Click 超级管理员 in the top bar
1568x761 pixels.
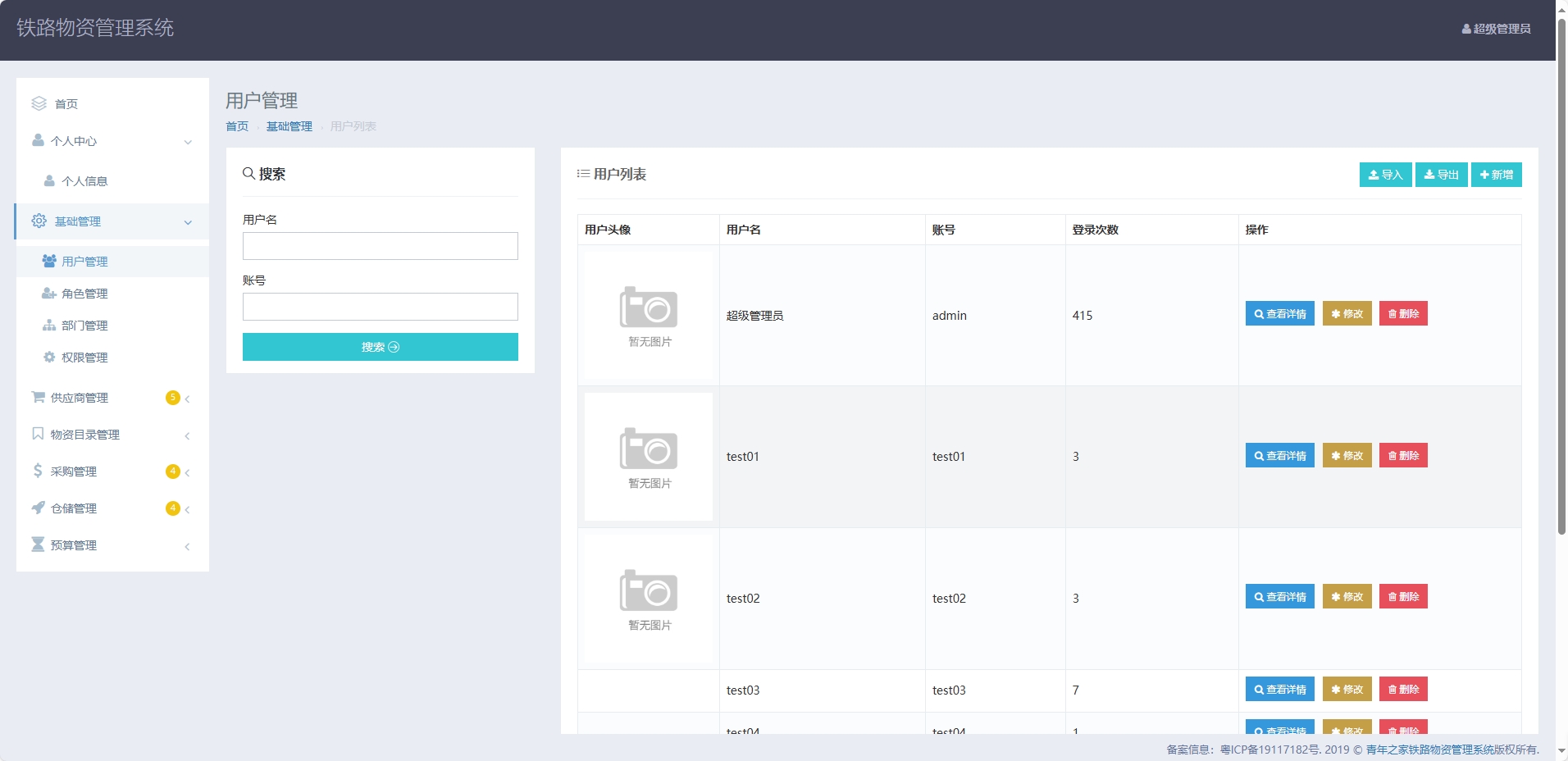pos(1497,28)
